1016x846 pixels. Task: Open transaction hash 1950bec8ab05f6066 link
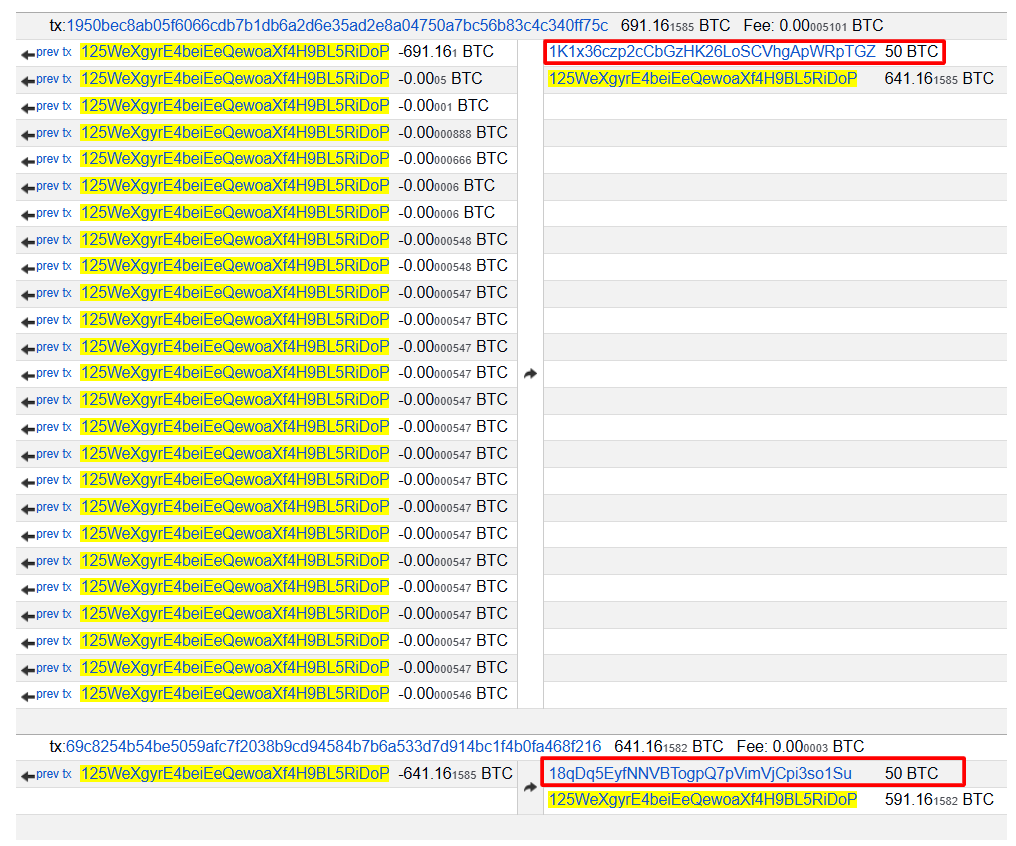click(337, 26)
